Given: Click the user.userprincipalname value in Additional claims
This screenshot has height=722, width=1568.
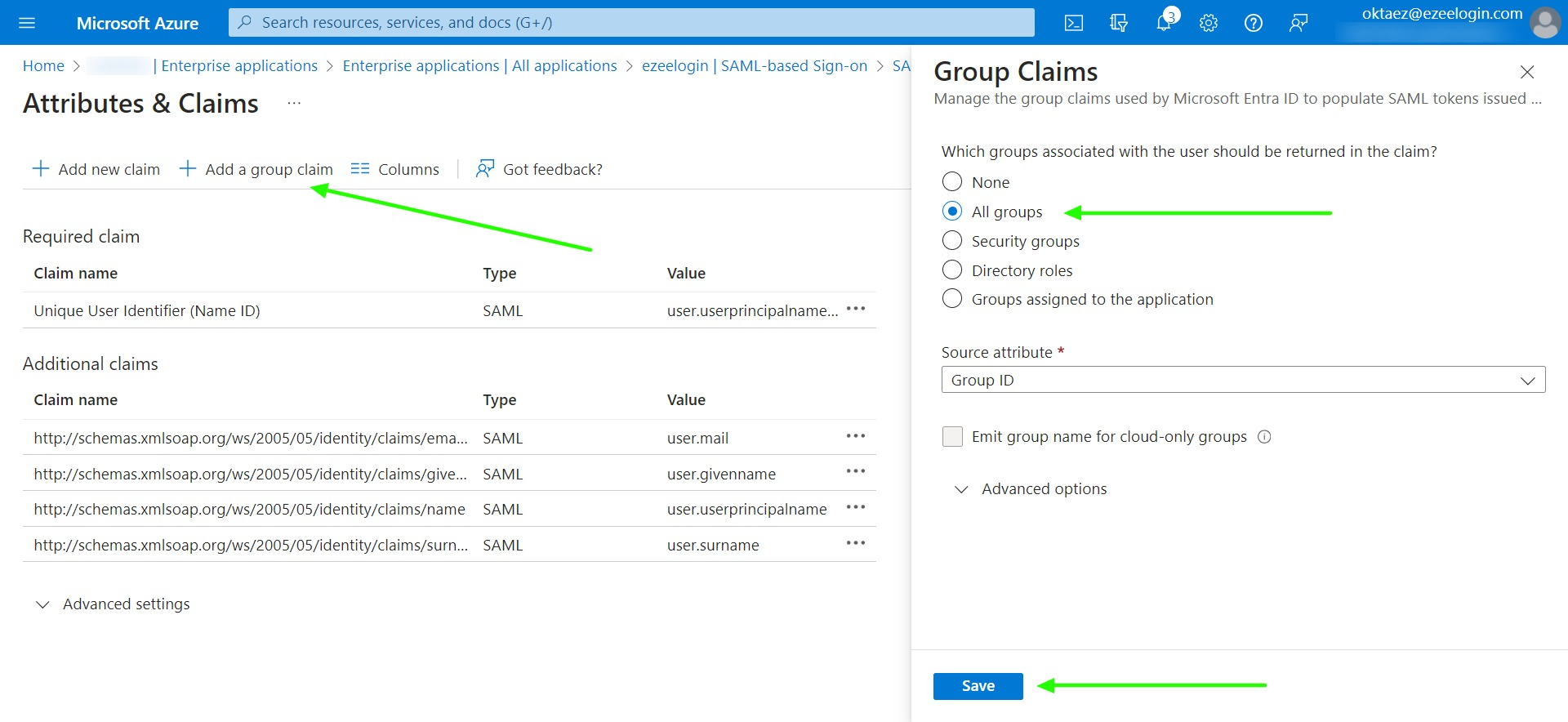Looking at the screenshot, I should coord(747,510).
